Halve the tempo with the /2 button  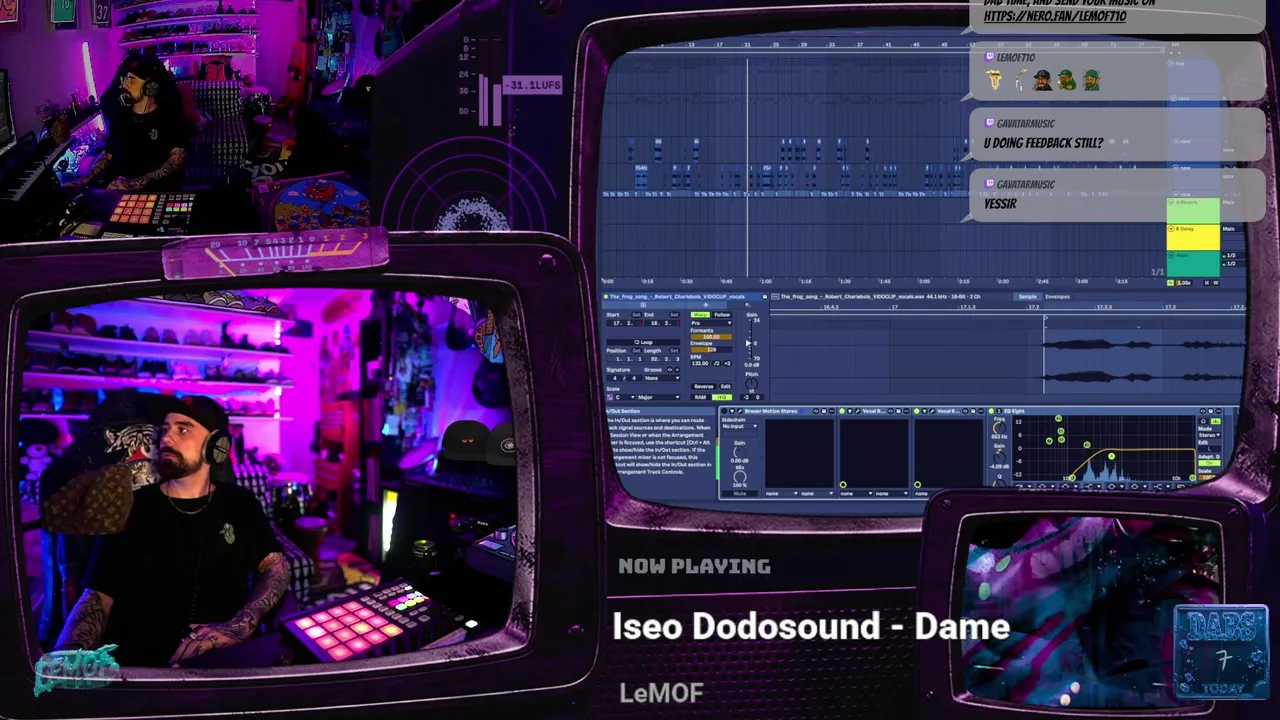pyautogui.click(x=716, y=363)
